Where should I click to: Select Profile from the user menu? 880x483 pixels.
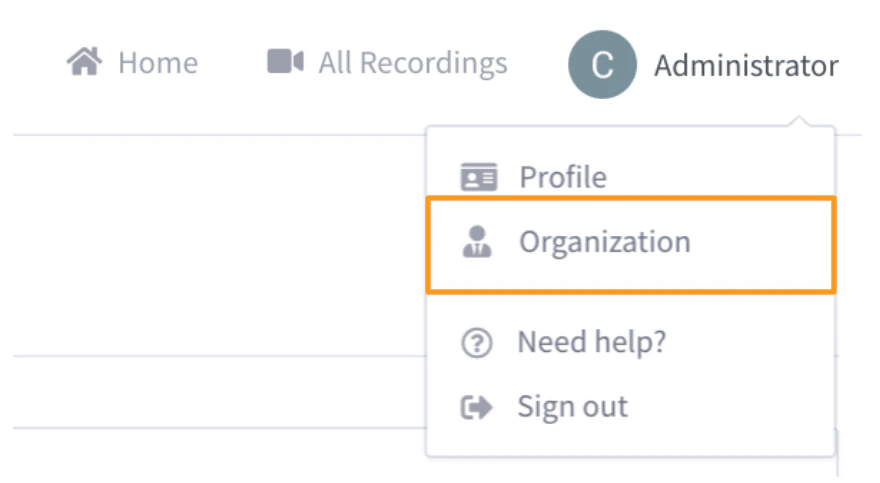click(x=562, y=178)
